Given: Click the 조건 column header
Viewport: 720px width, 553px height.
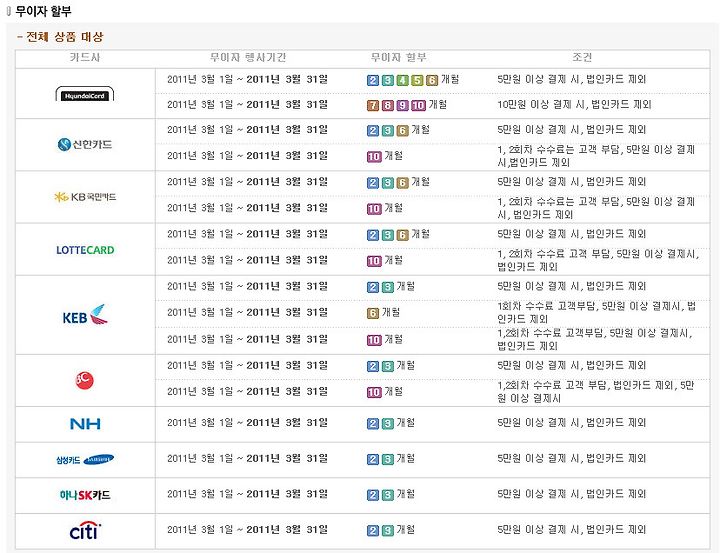Looking at the screenshot, I should (x=582, y=58).
